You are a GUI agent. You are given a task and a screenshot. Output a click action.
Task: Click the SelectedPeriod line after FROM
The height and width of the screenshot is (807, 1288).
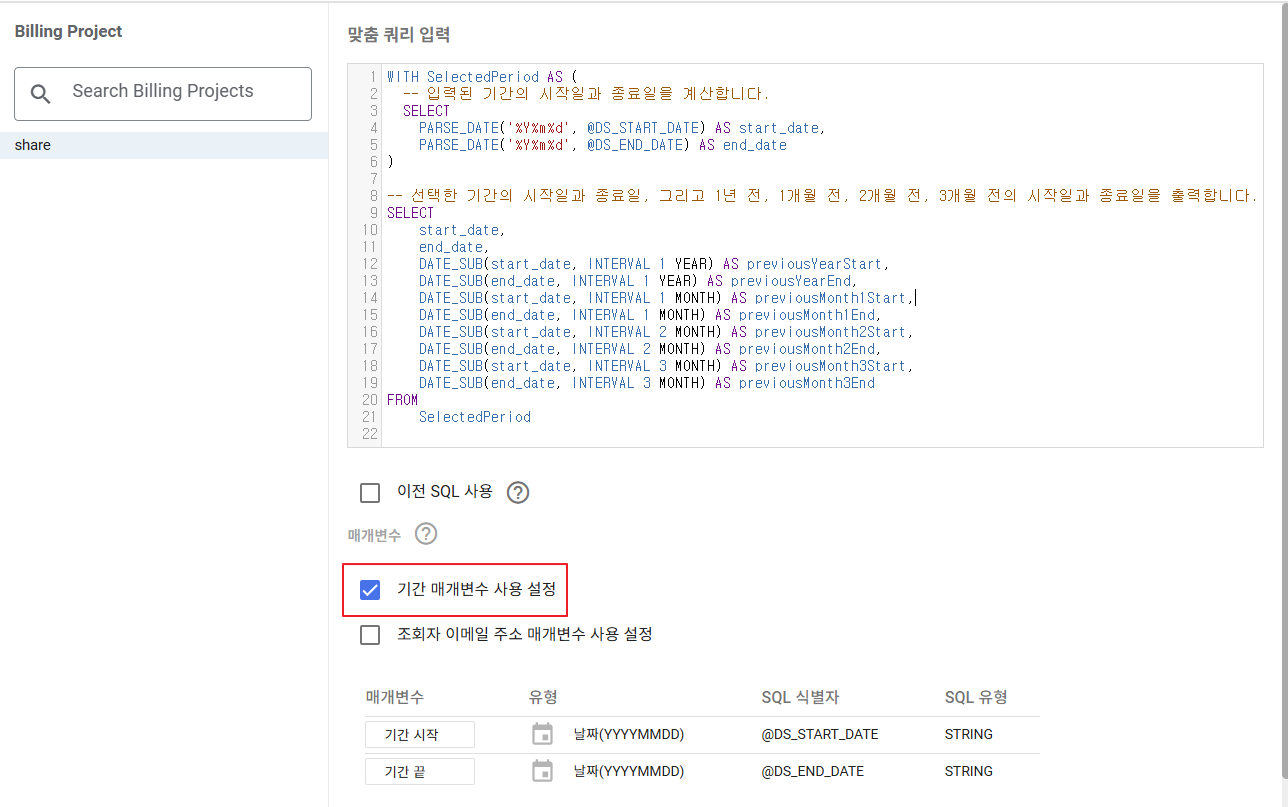[475, 417]
